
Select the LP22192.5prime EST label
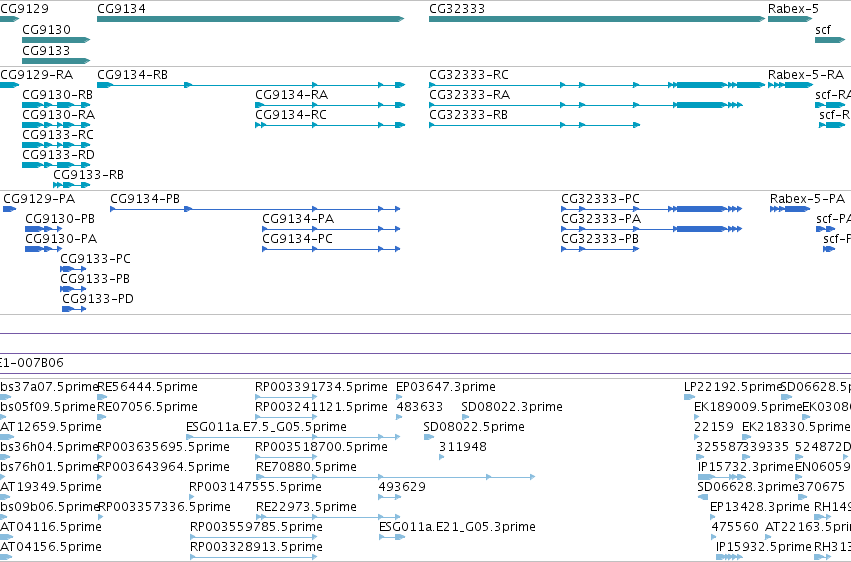point(733,387)
